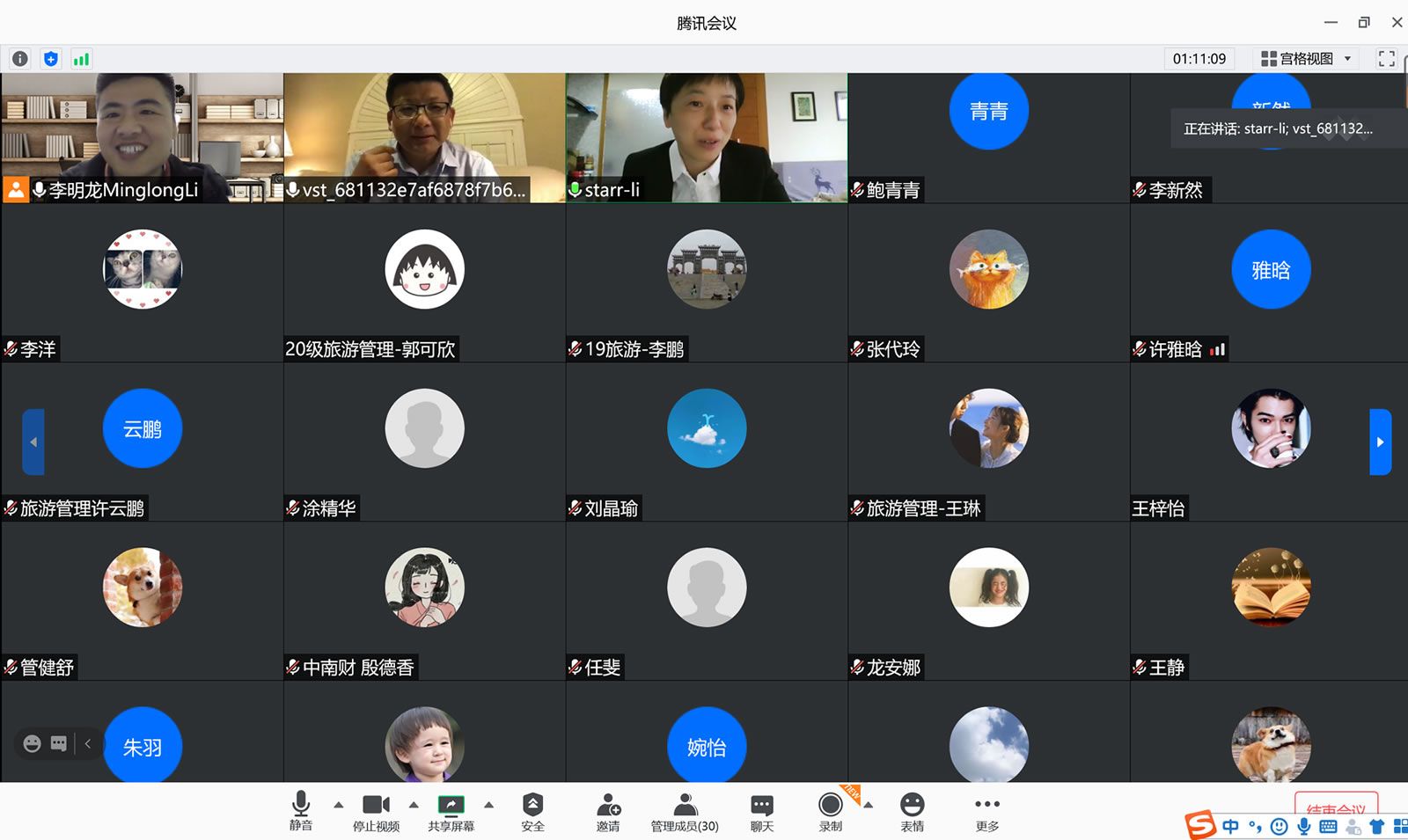Click the 青青 avatar of 鲍青青
Image resolution: width=1408 pixels, height=840 pixels.
(x=988, y=111)
